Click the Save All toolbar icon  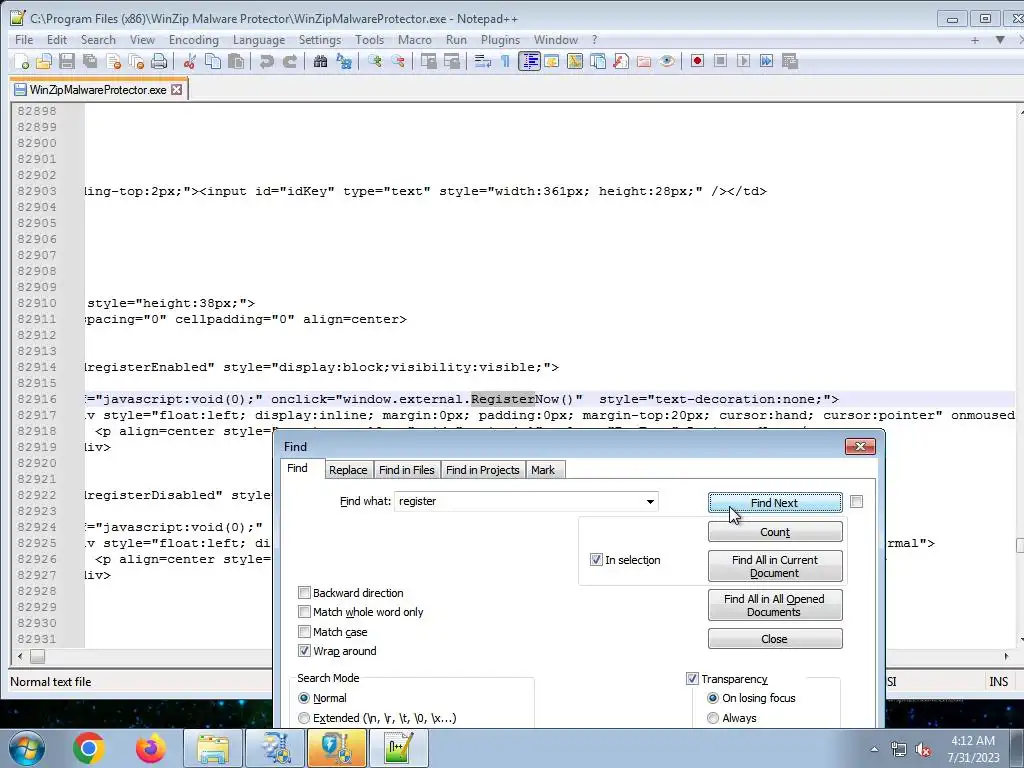coord(90,61)
